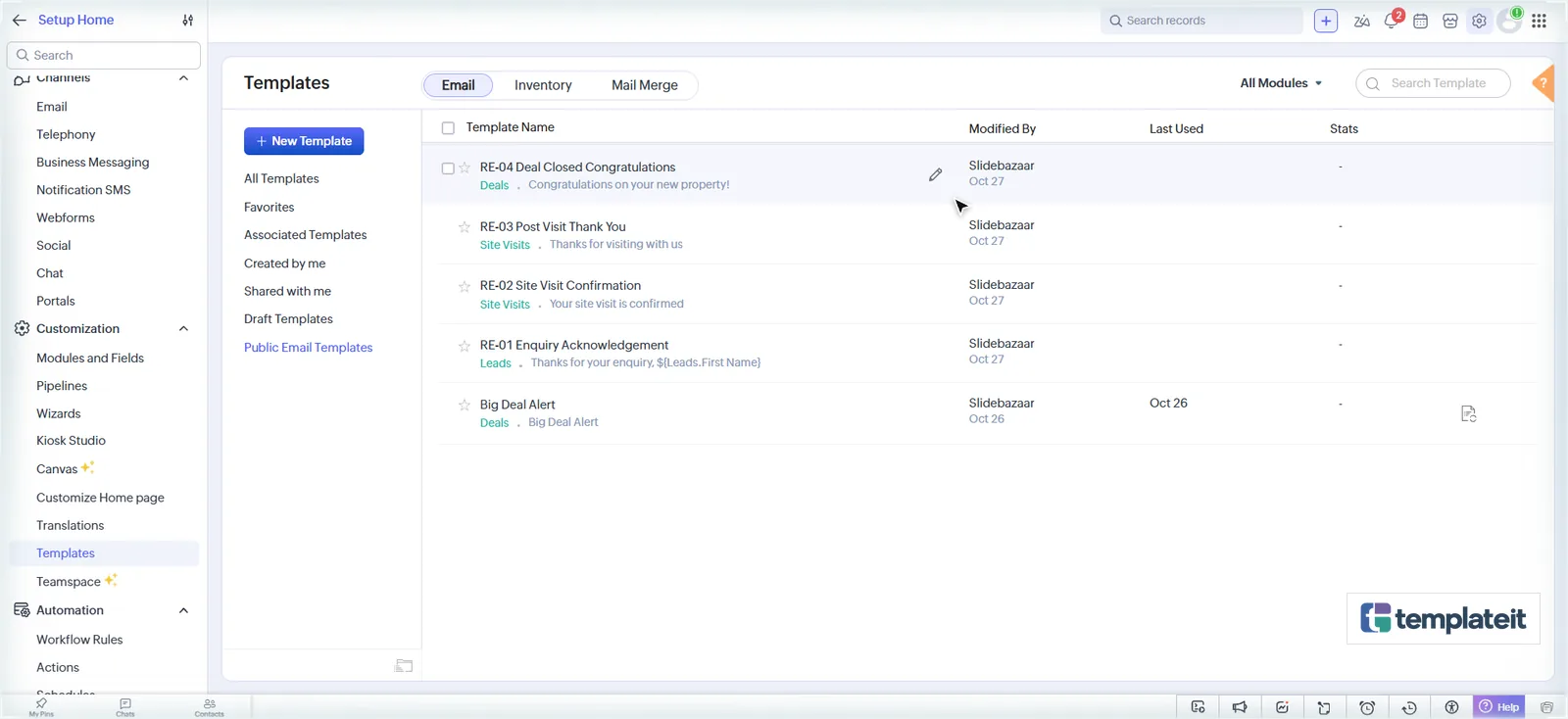The height and width of the screenshot is (719, 1568).
Task: Star the RE-02 Site Visit Confirmation template
Action: [x=465, y=286]
